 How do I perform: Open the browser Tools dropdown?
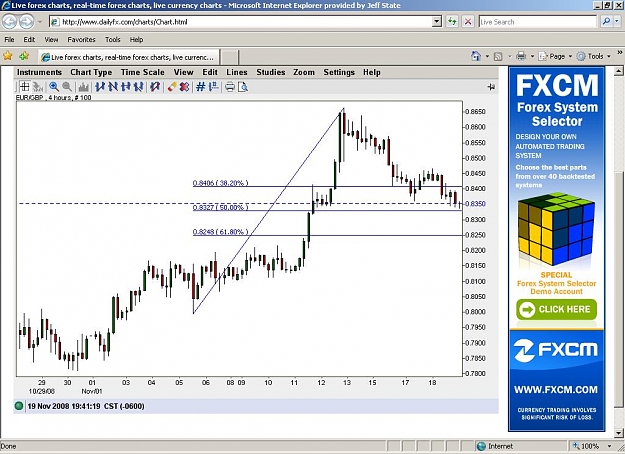pos(594,57)
